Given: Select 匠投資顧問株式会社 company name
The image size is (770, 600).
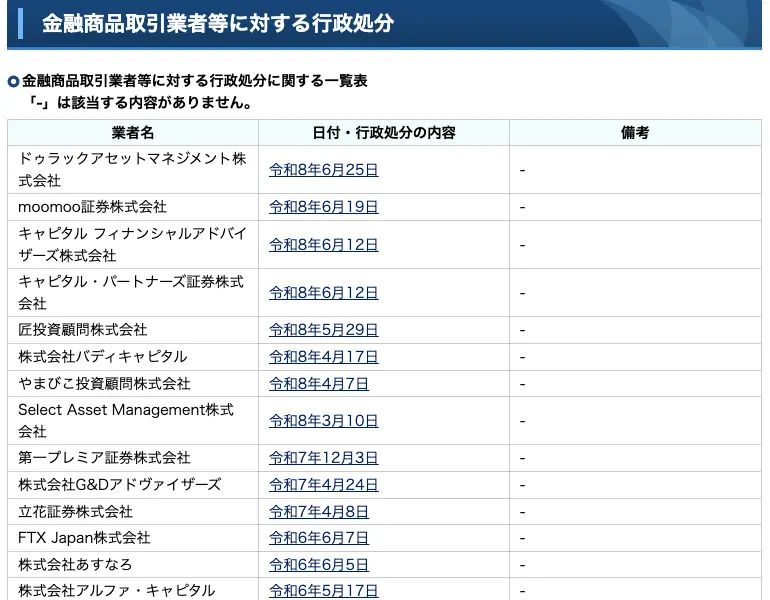Looking at the screenshot, I should pos(82,329).
